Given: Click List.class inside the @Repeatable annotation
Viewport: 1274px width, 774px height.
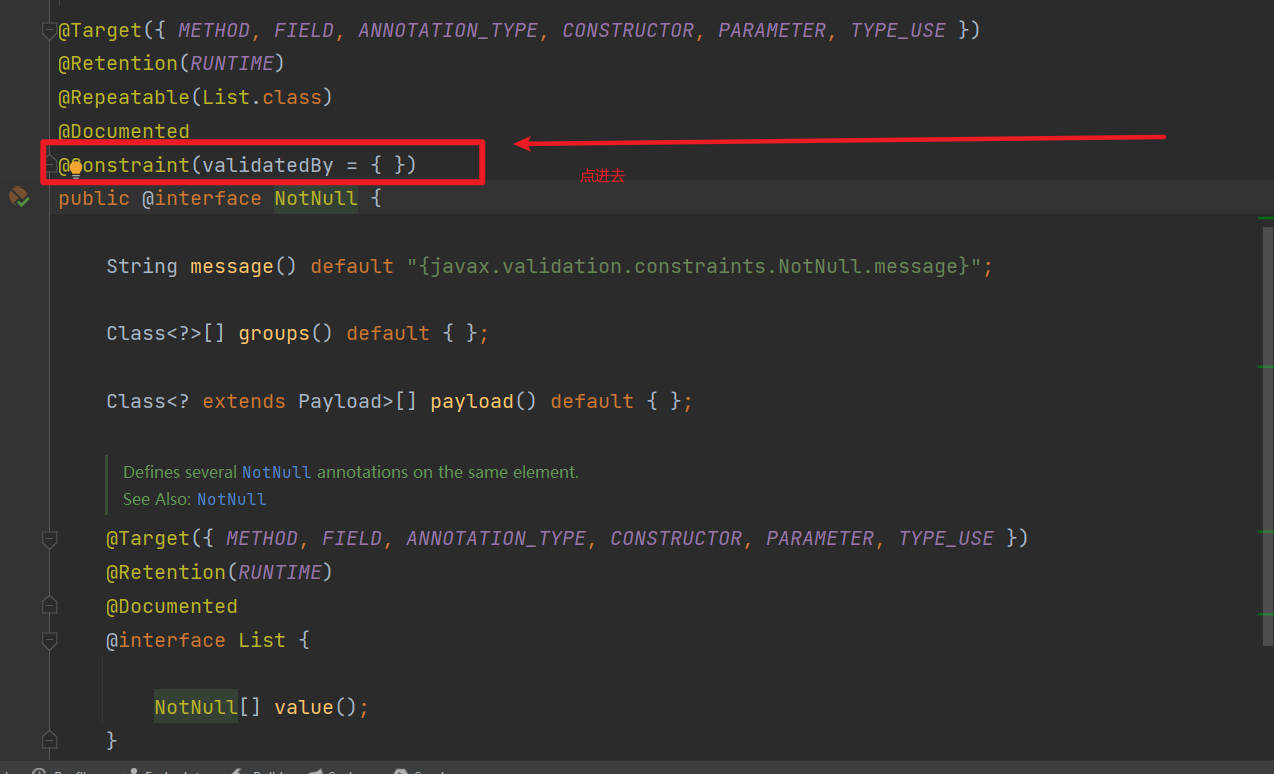Looking at the screenshot, I should [x=262, y=97].
